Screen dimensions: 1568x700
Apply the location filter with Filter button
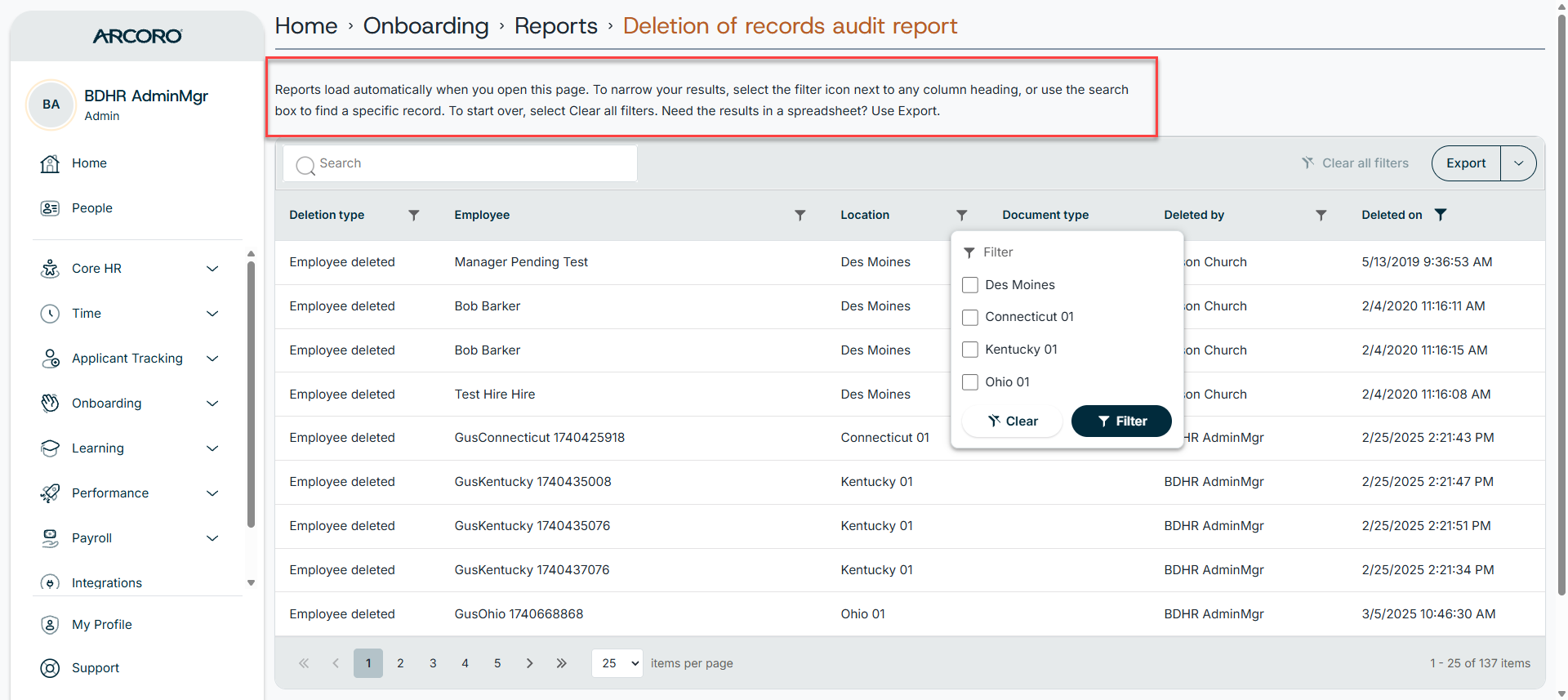tap(1121, 421)
